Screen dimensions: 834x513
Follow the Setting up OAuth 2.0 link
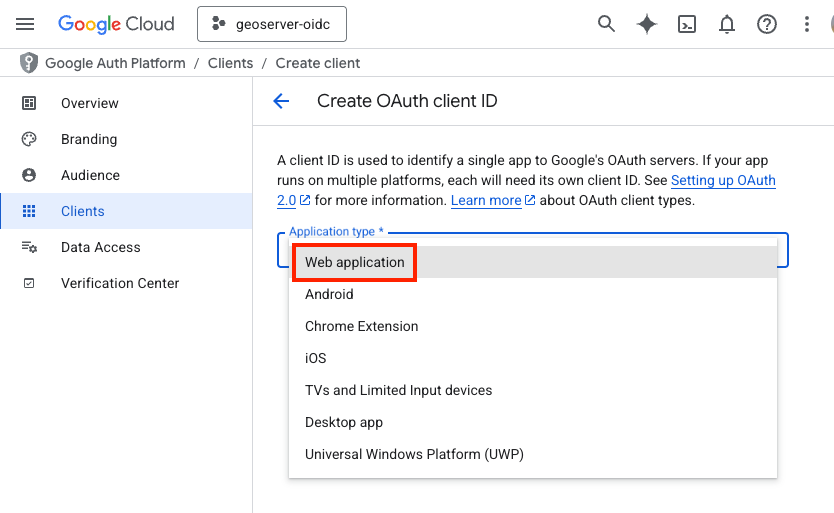[722, 181]
